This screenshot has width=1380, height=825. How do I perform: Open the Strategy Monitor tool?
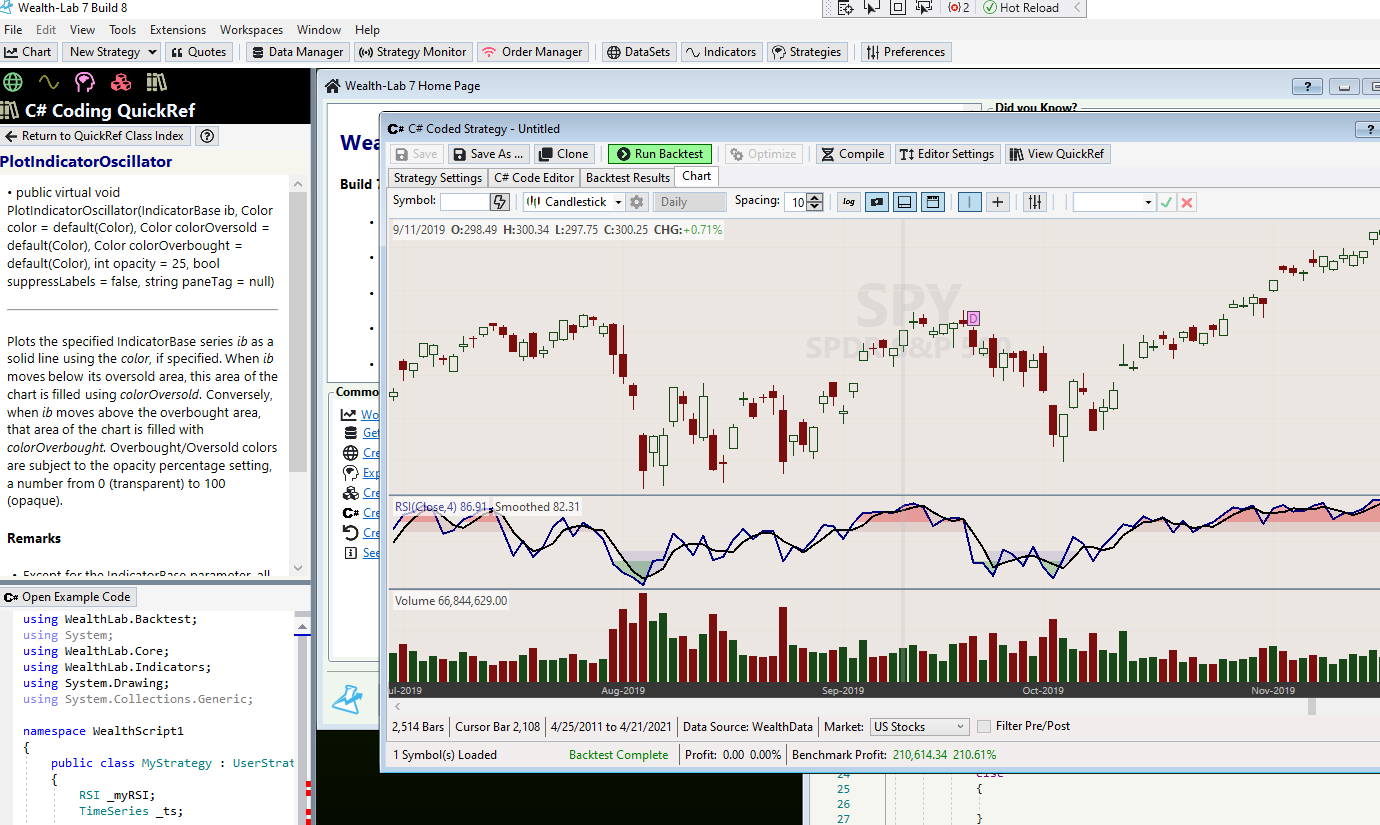[x=412, y=52]
